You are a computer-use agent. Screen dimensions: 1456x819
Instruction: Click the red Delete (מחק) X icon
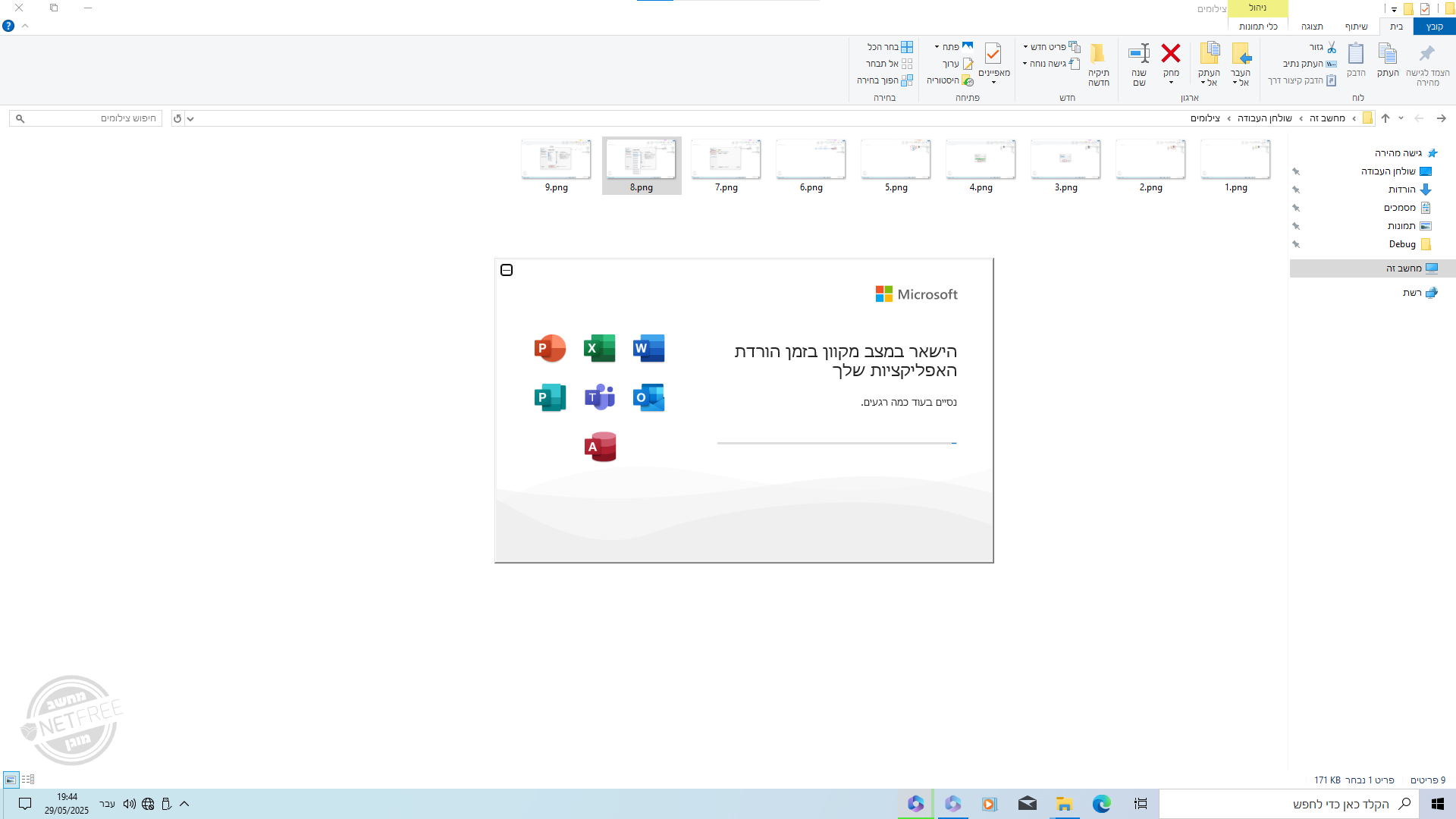point(1171,53)
